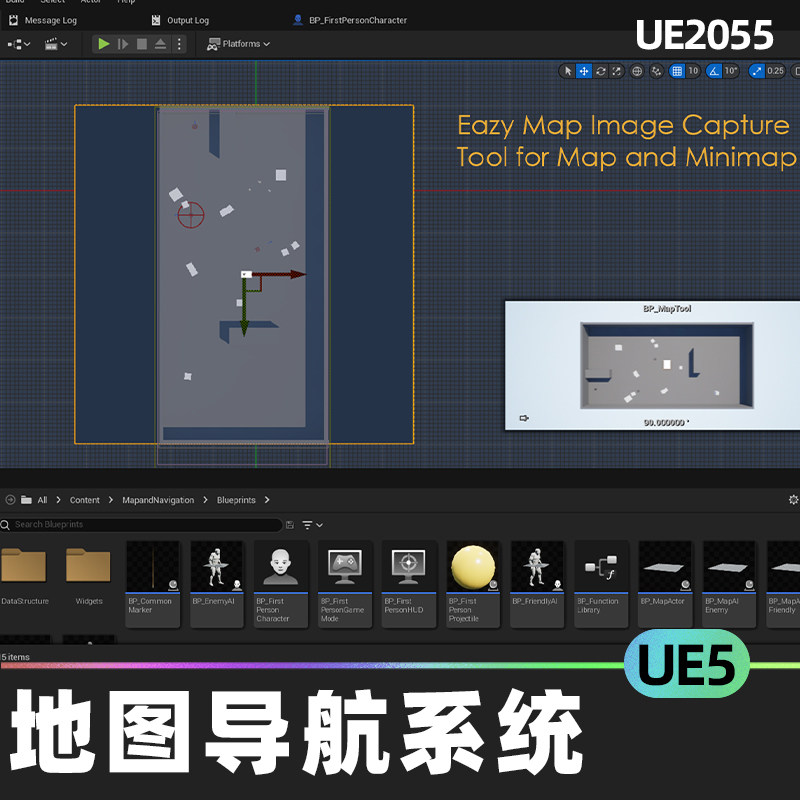
Task: Click the world/local coordinate system globe icon
Action: pos(637,71)
